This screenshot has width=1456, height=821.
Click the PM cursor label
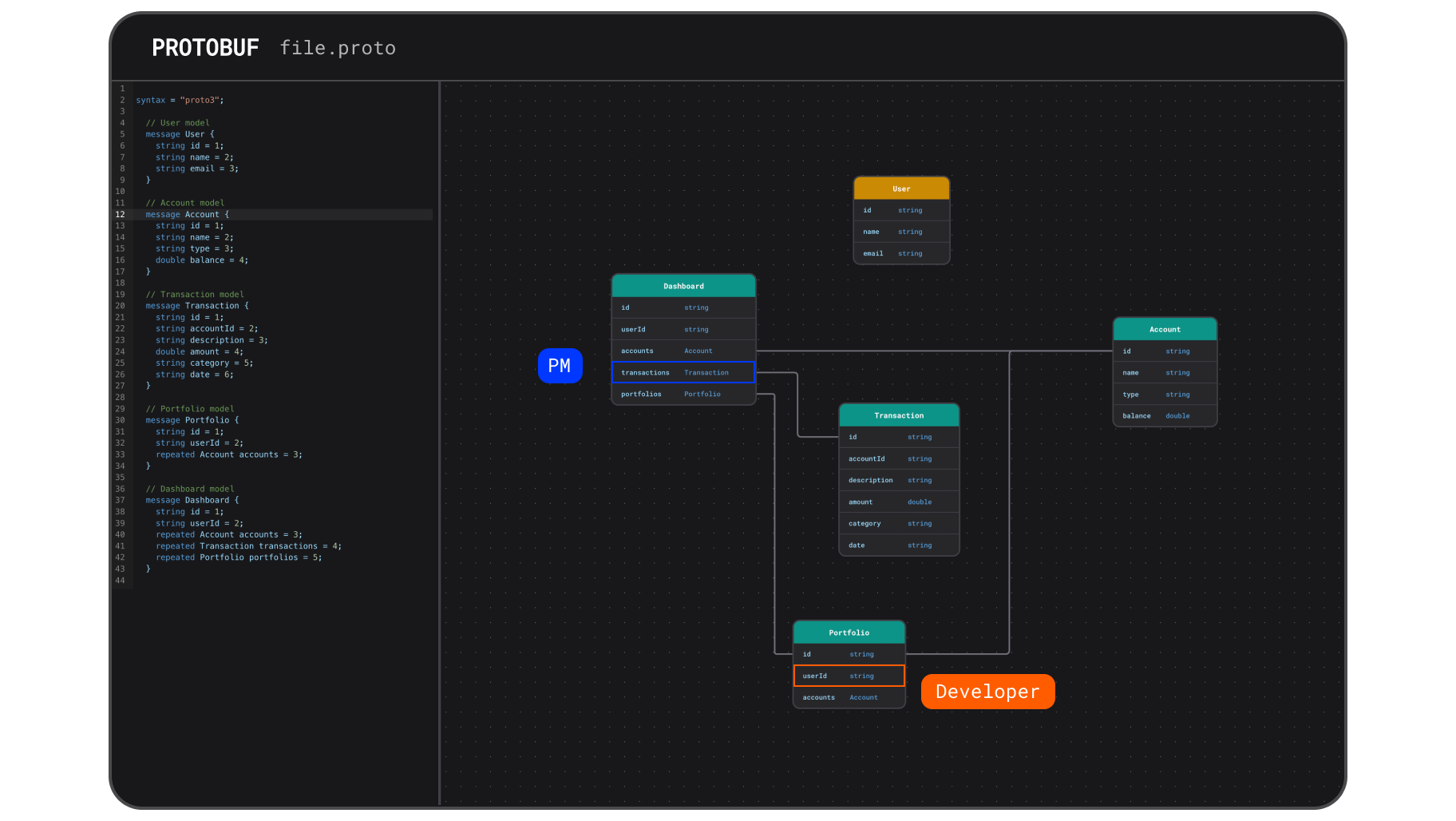click(x=560, y=366)
